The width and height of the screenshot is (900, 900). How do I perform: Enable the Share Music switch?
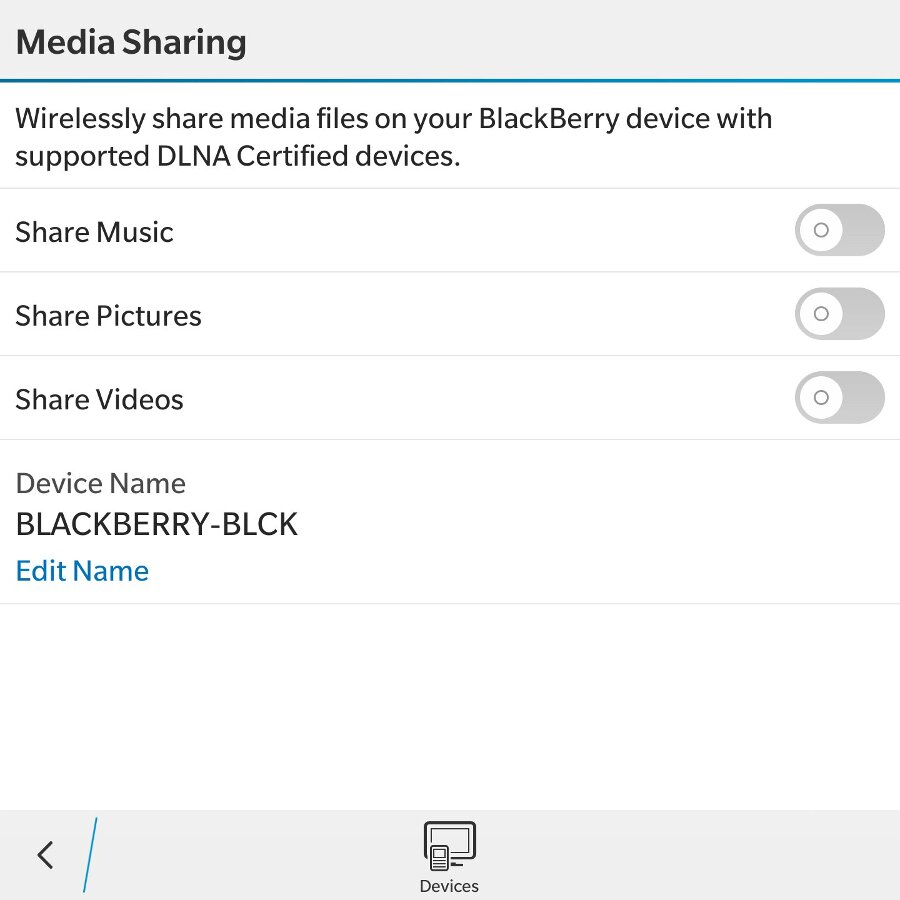[x=840, y=230]
